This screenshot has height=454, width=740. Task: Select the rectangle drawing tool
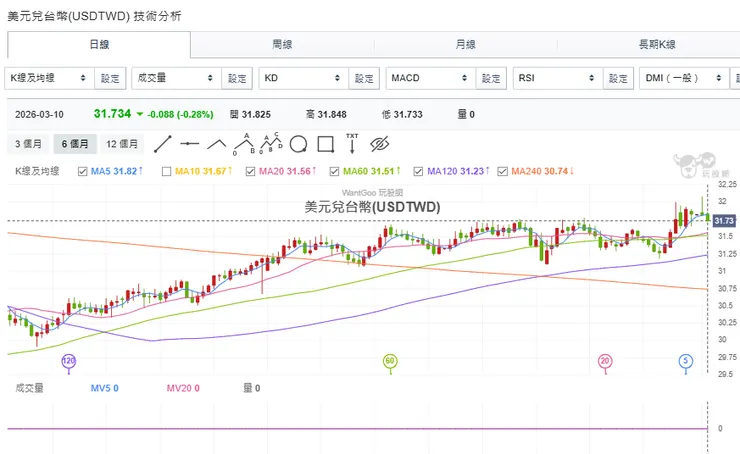[323, 143]
